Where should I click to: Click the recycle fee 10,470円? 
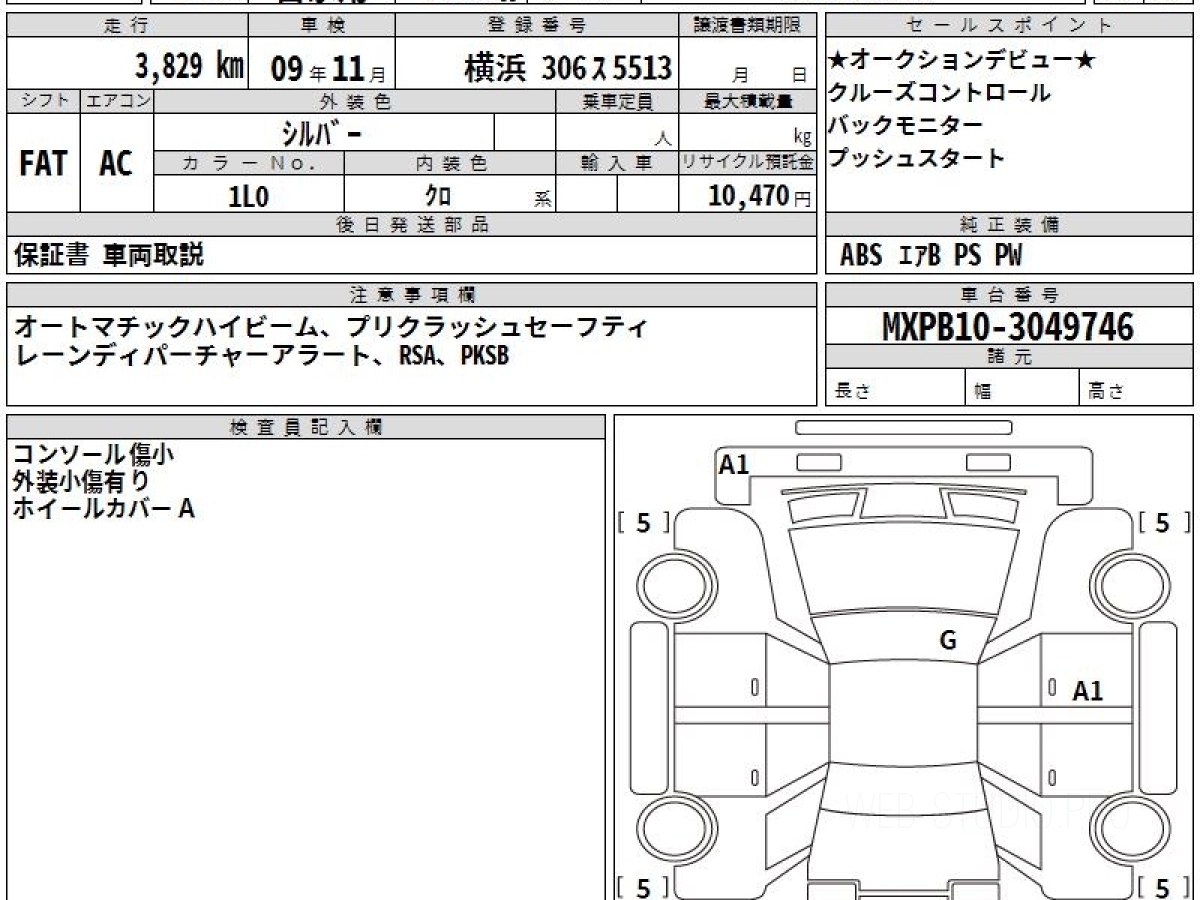tap(760, 196)
